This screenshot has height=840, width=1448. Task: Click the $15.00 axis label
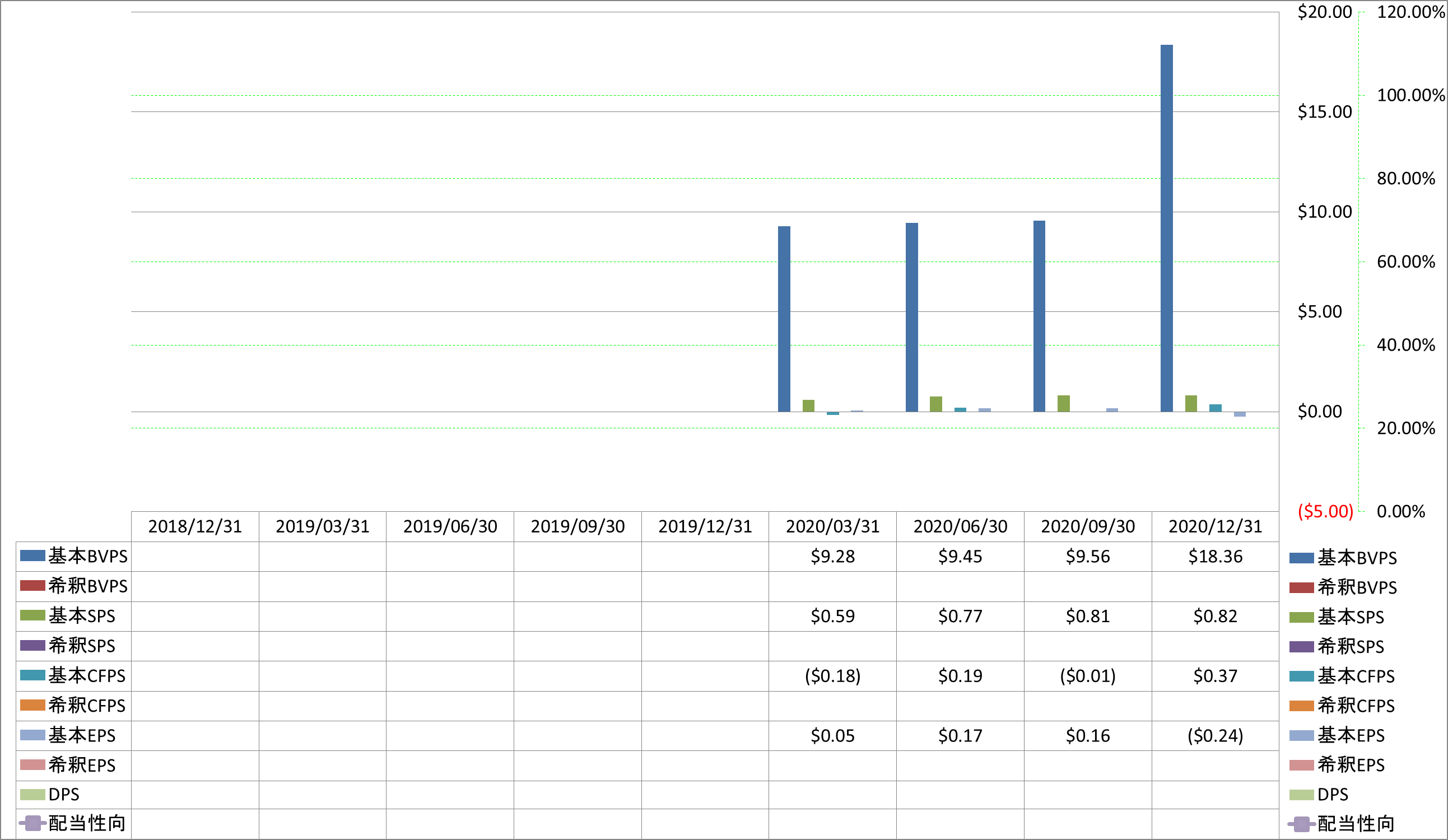tap(1324, 111)
